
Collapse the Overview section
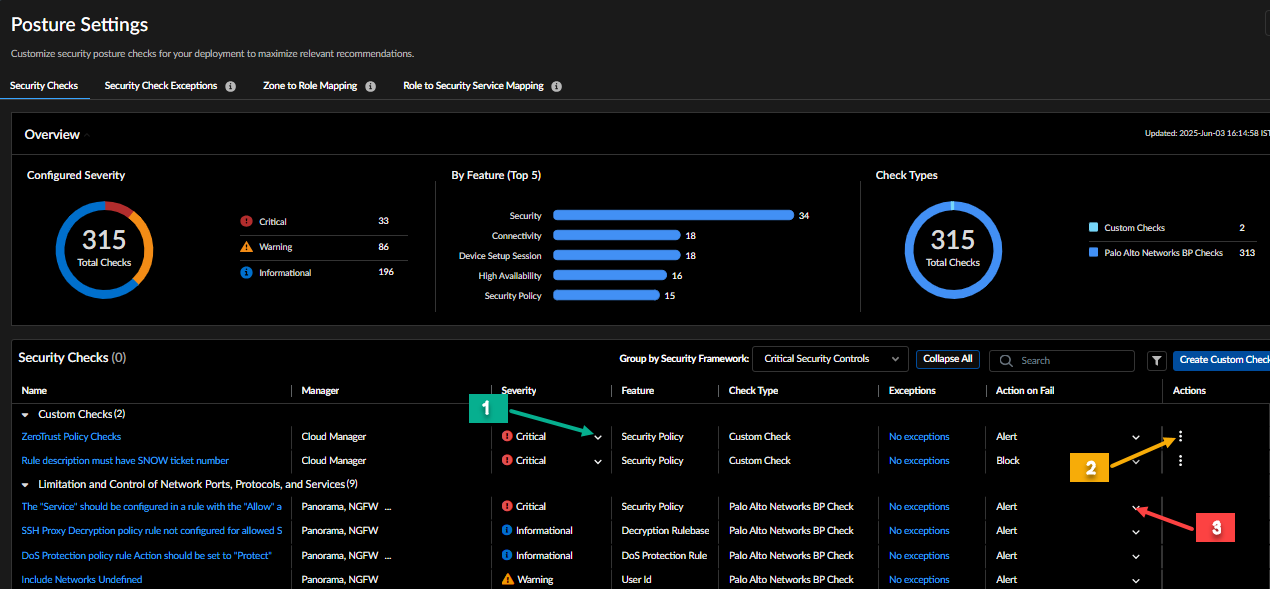87,135
